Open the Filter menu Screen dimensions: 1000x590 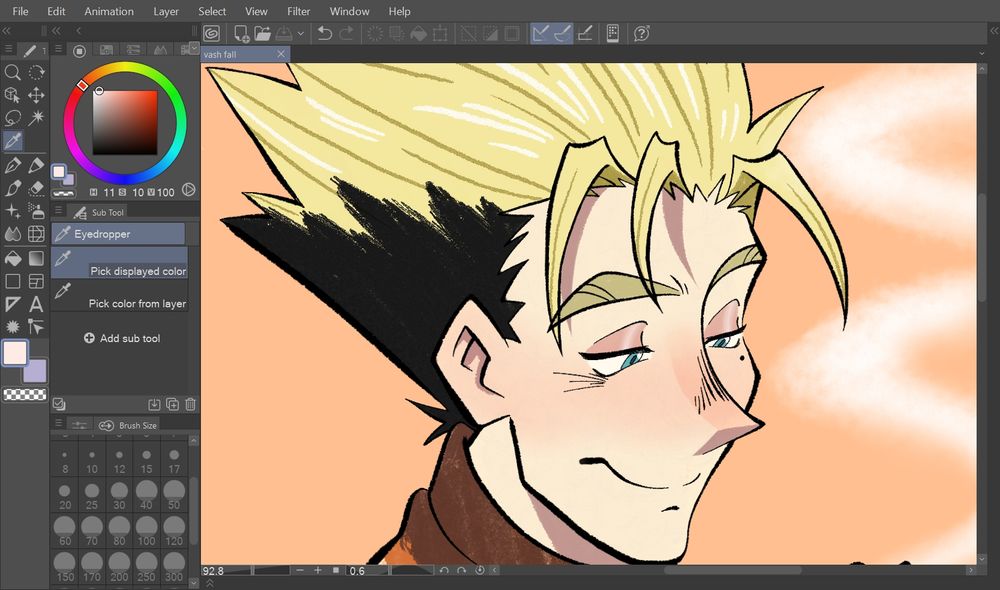[x=298, y=11]
